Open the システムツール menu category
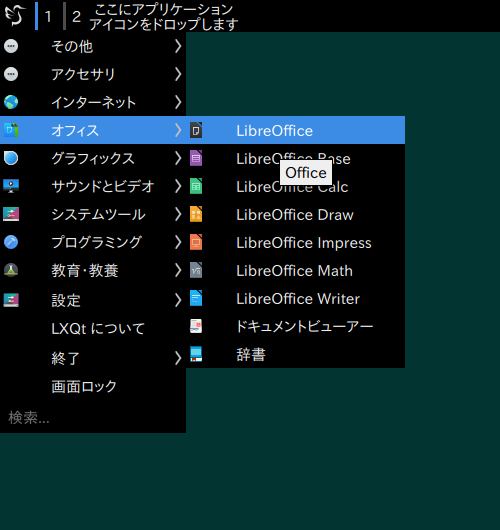500x530 pixels. tap(93, 214)
